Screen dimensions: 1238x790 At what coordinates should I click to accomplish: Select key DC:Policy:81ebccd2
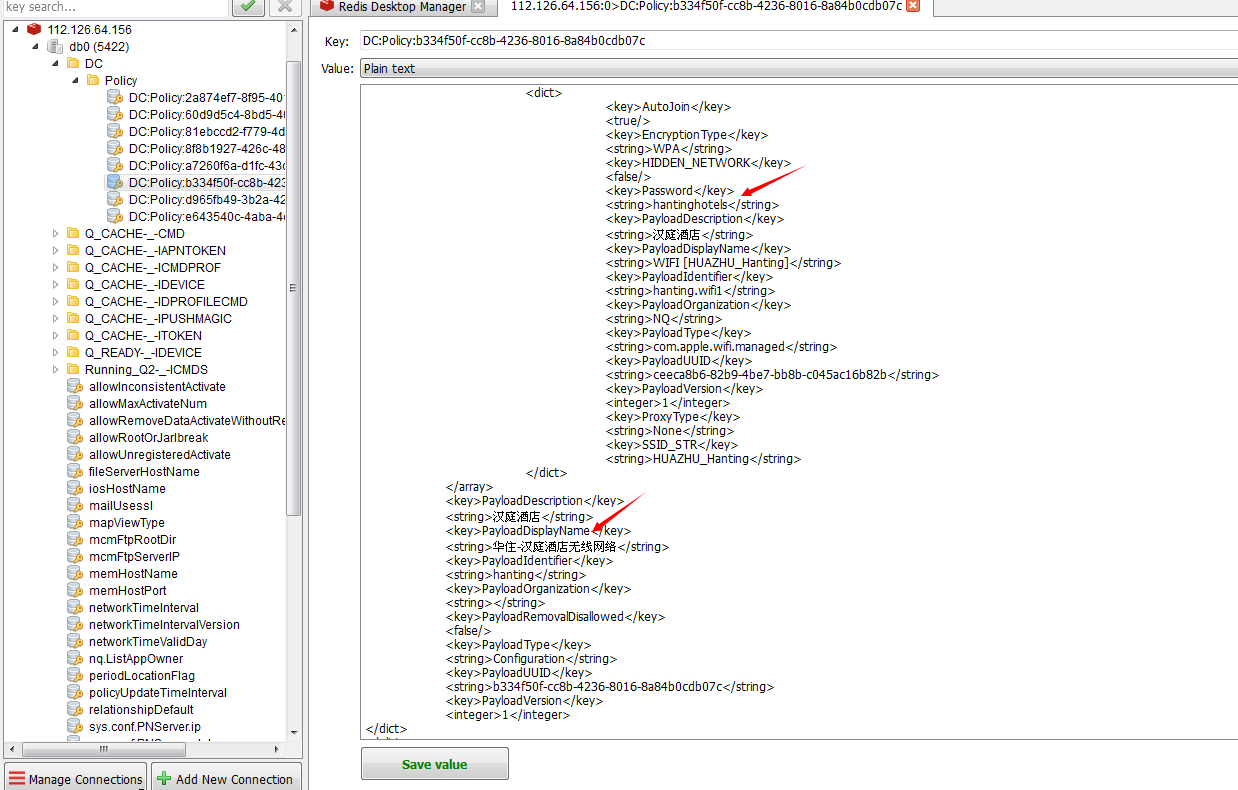206,131
